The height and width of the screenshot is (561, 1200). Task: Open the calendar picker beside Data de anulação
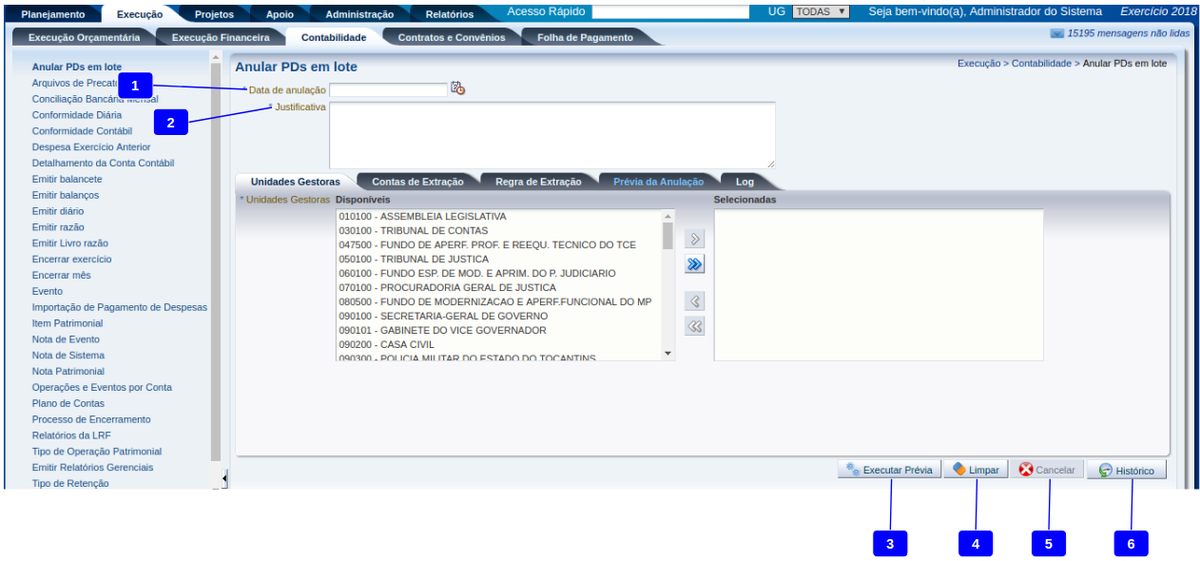click(458, 89)
